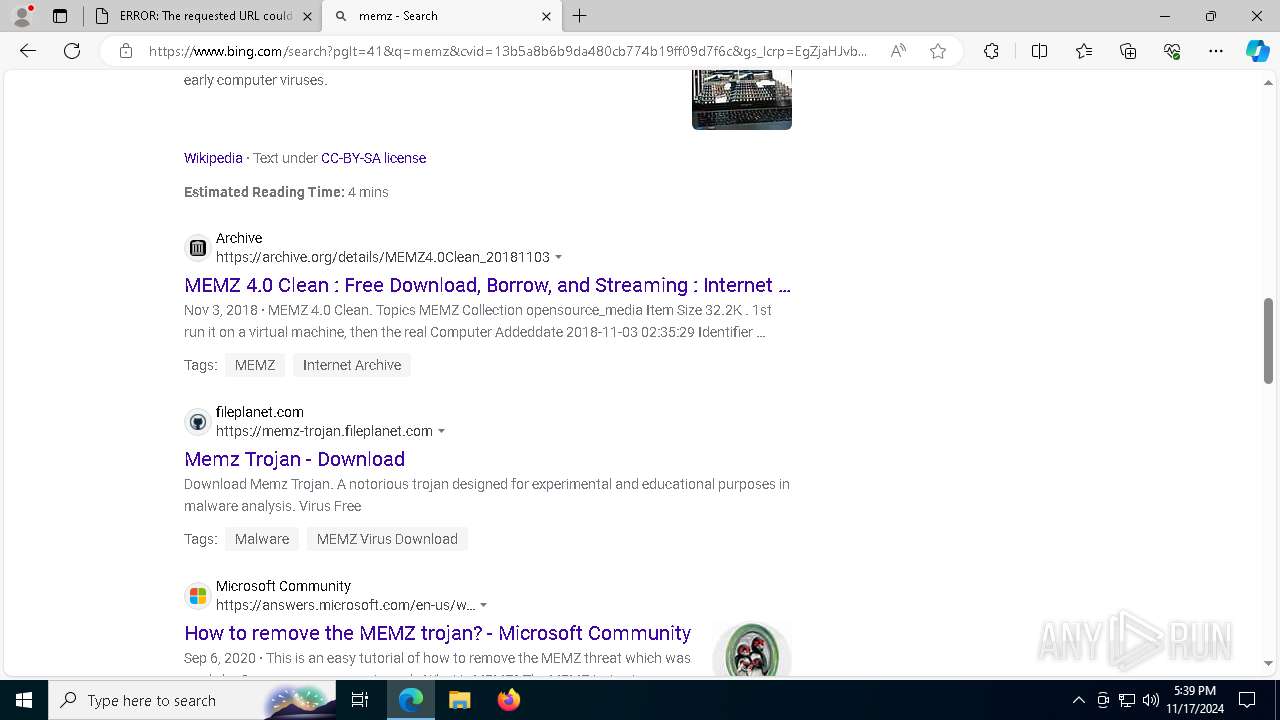Add this page to favorites star
Viewport: 1280px width, 720px height.
point(938,51)
